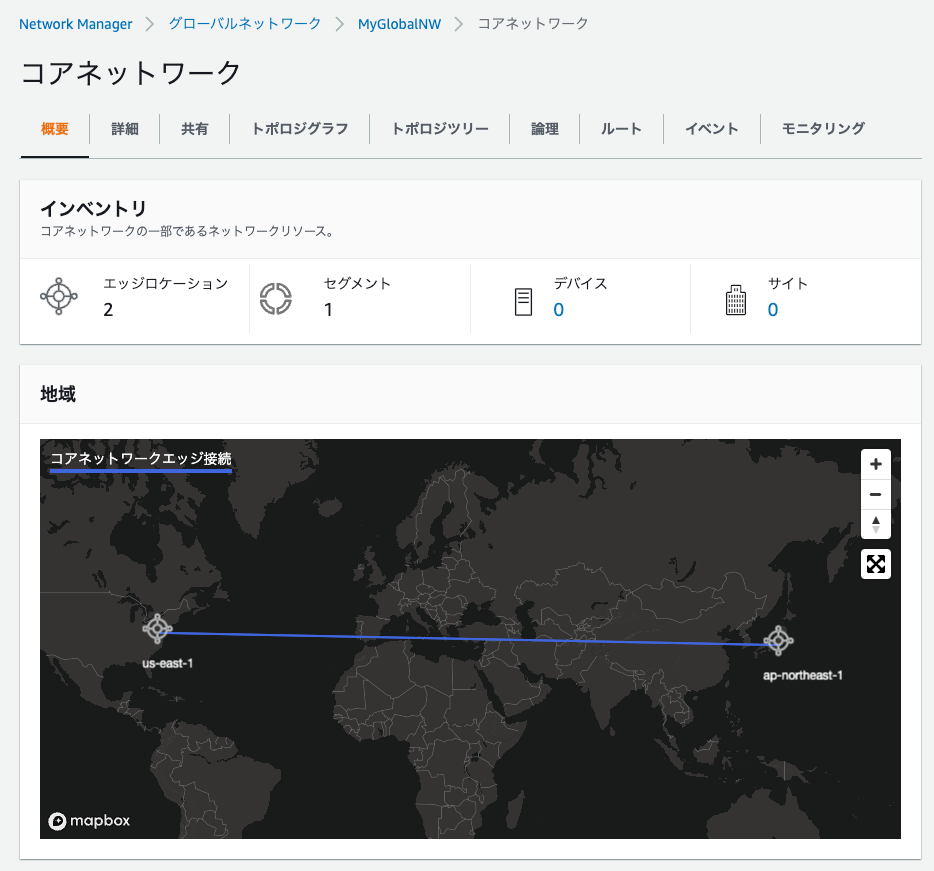Image resolution: width=934 pixels, height=871 pixels.
Task: Open the デバイス count link showing 0
Action: coord(558,310)
